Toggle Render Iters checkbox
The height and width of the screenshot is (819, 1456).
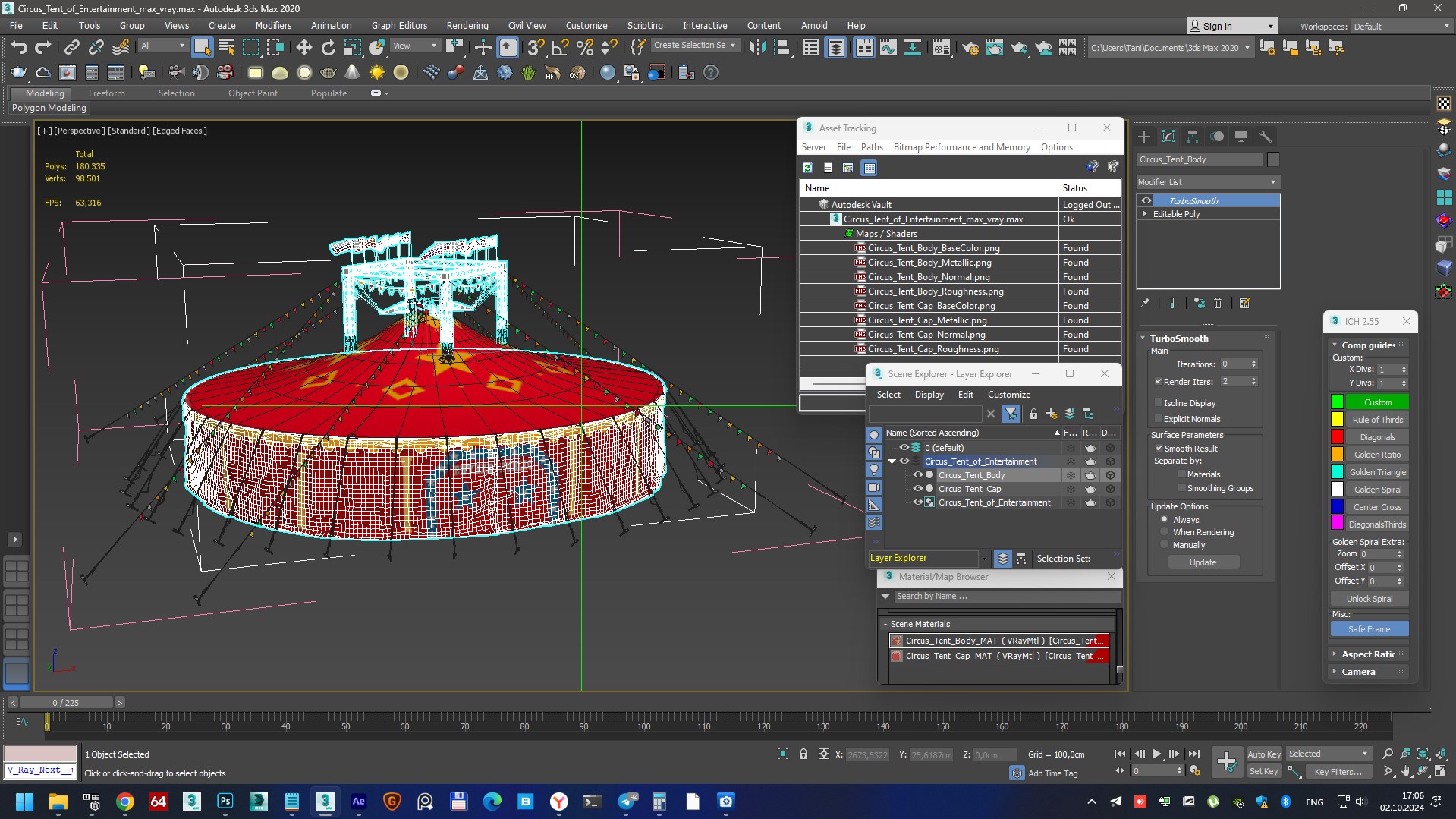[x=1158, y=382]
